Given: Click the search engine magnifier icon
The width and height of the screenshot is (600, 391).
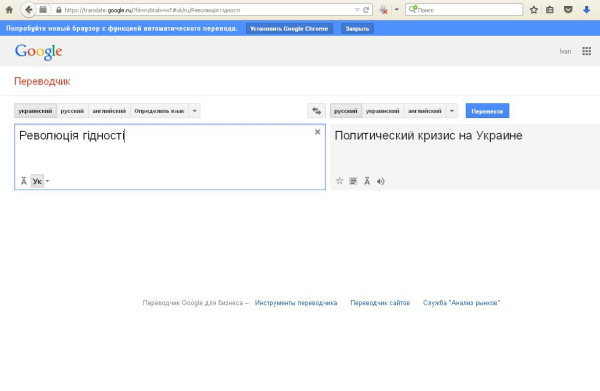Looking at the screenshot, I should pyautogui.click(x=412, y=9).
